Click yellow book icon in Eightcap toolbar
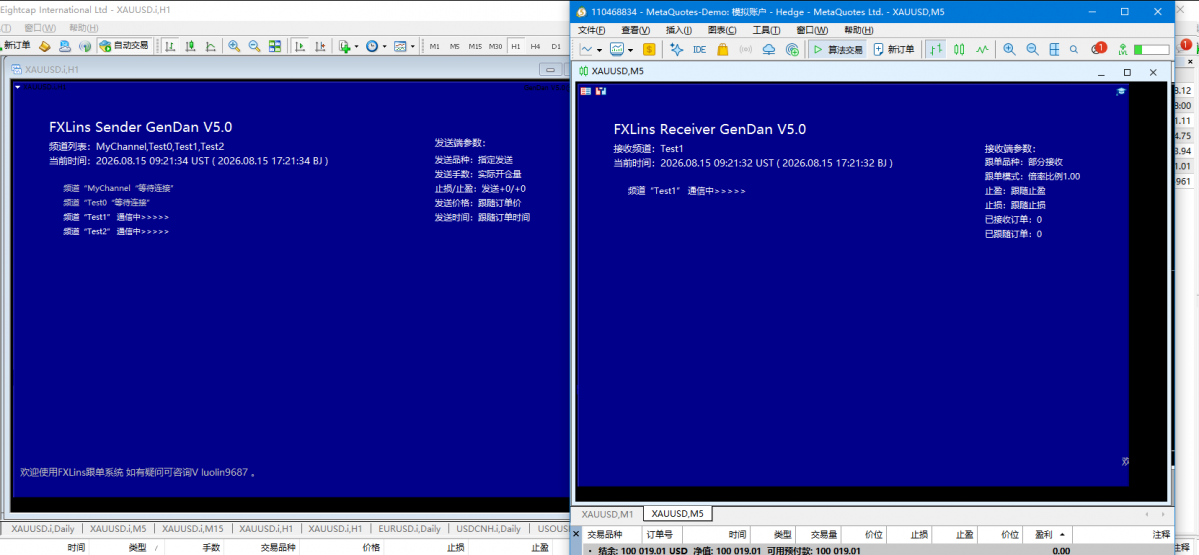This screenshot has width=1199, height=555. click(x=44, y=46)
